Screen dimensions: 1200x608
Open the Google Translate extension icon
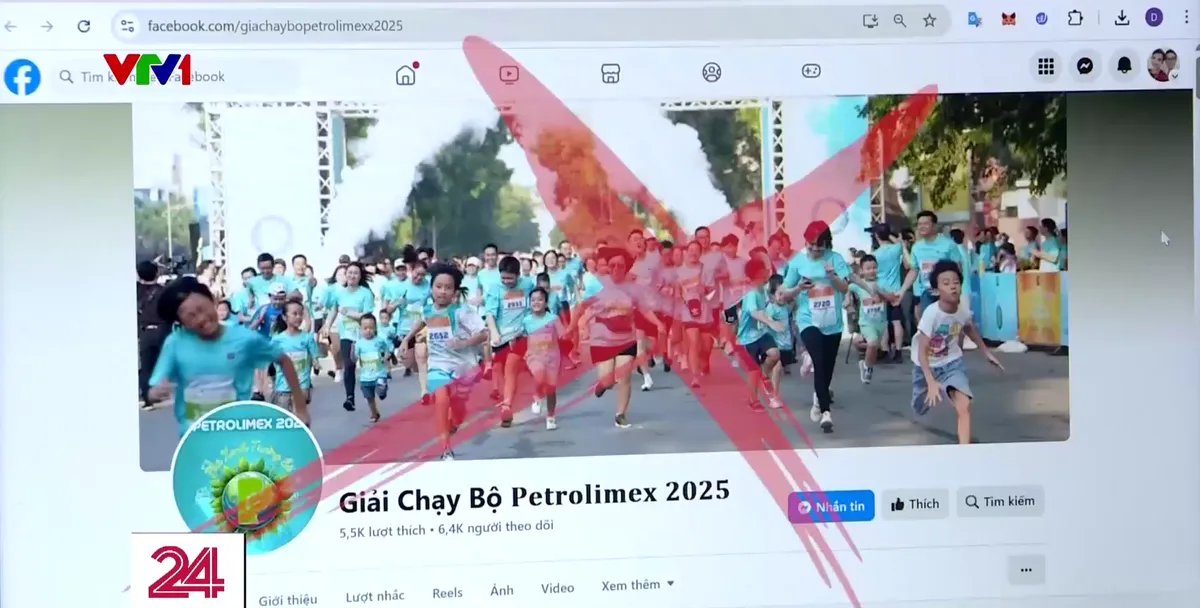(975, 18)
